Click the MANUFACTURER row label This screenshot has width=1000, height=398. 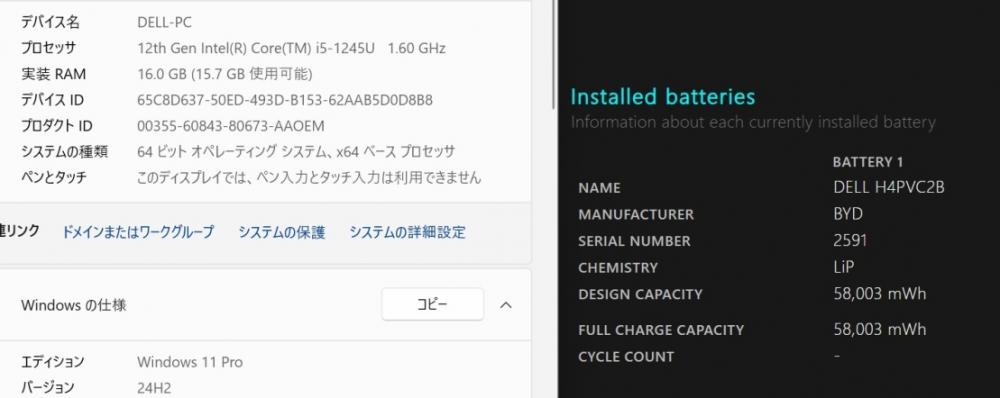click(636, 214)
